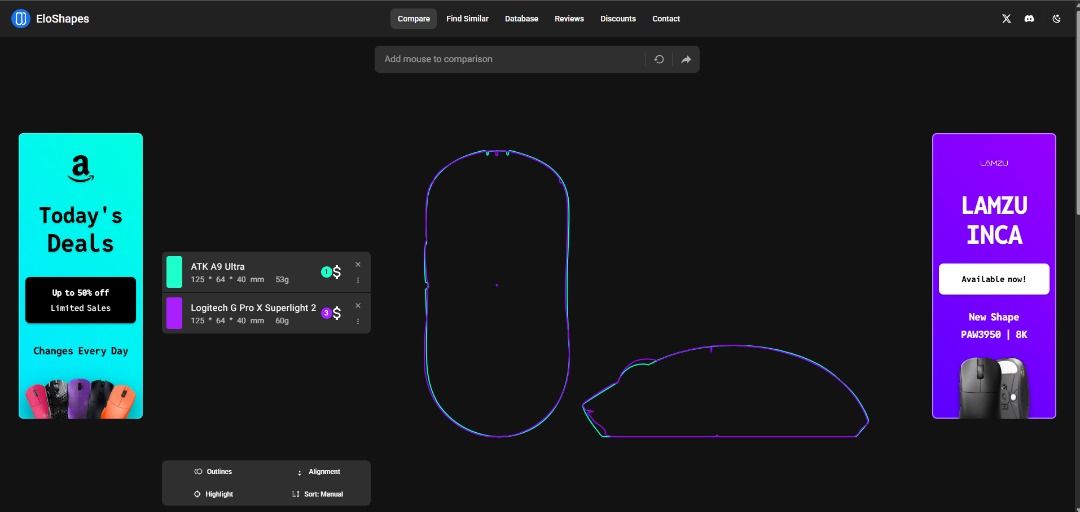Click the share comparison arrow icon
Image resolution: width=1080 pixels, height=512 pixels.
coord(686,59)
